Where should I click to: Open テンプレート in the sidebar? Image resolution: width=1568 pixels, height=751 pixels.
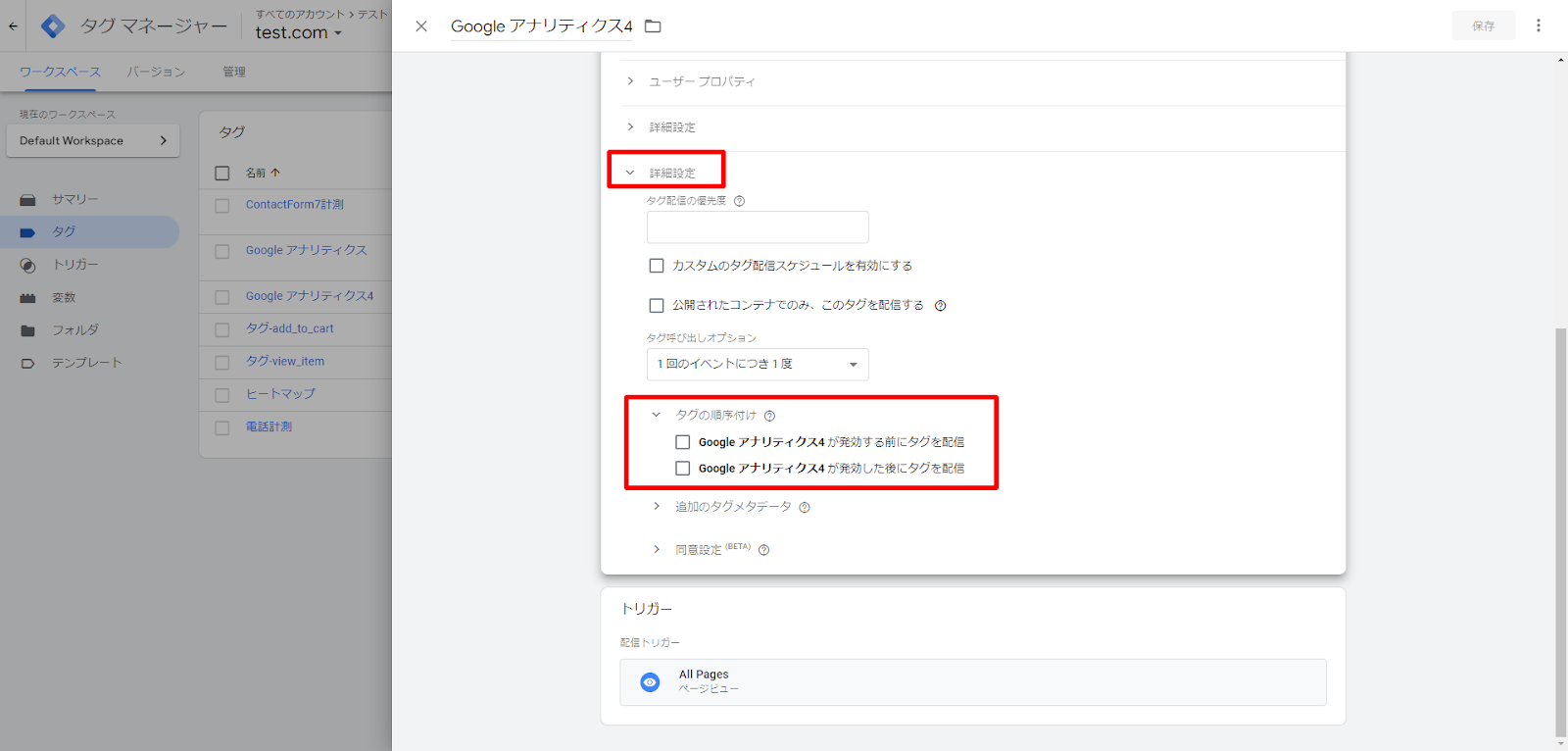(87, 364)
